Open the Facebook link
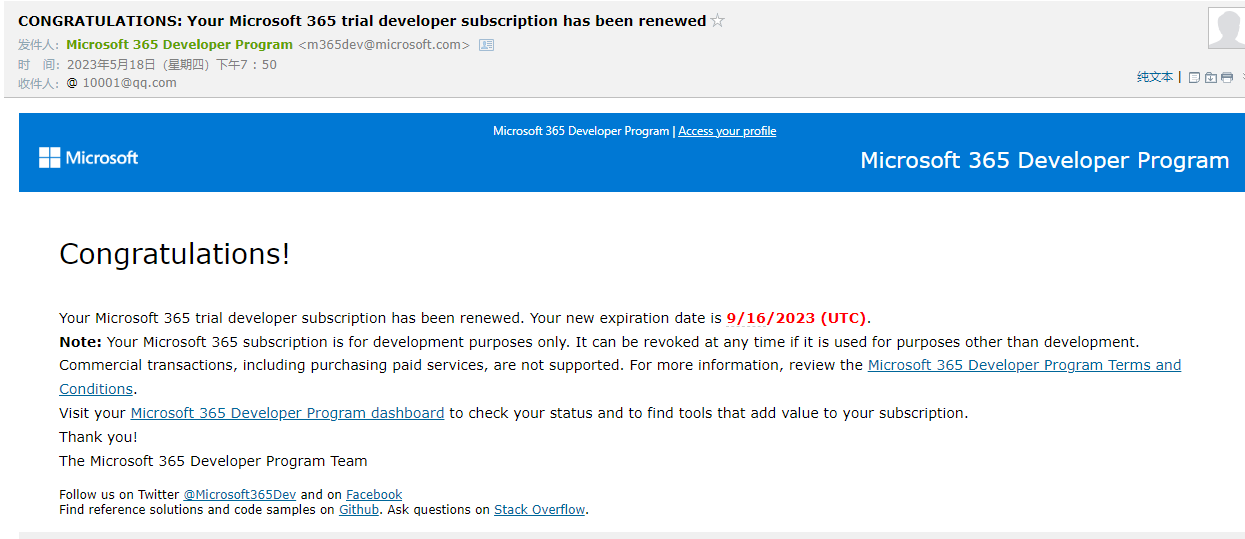 coord(374,494)
